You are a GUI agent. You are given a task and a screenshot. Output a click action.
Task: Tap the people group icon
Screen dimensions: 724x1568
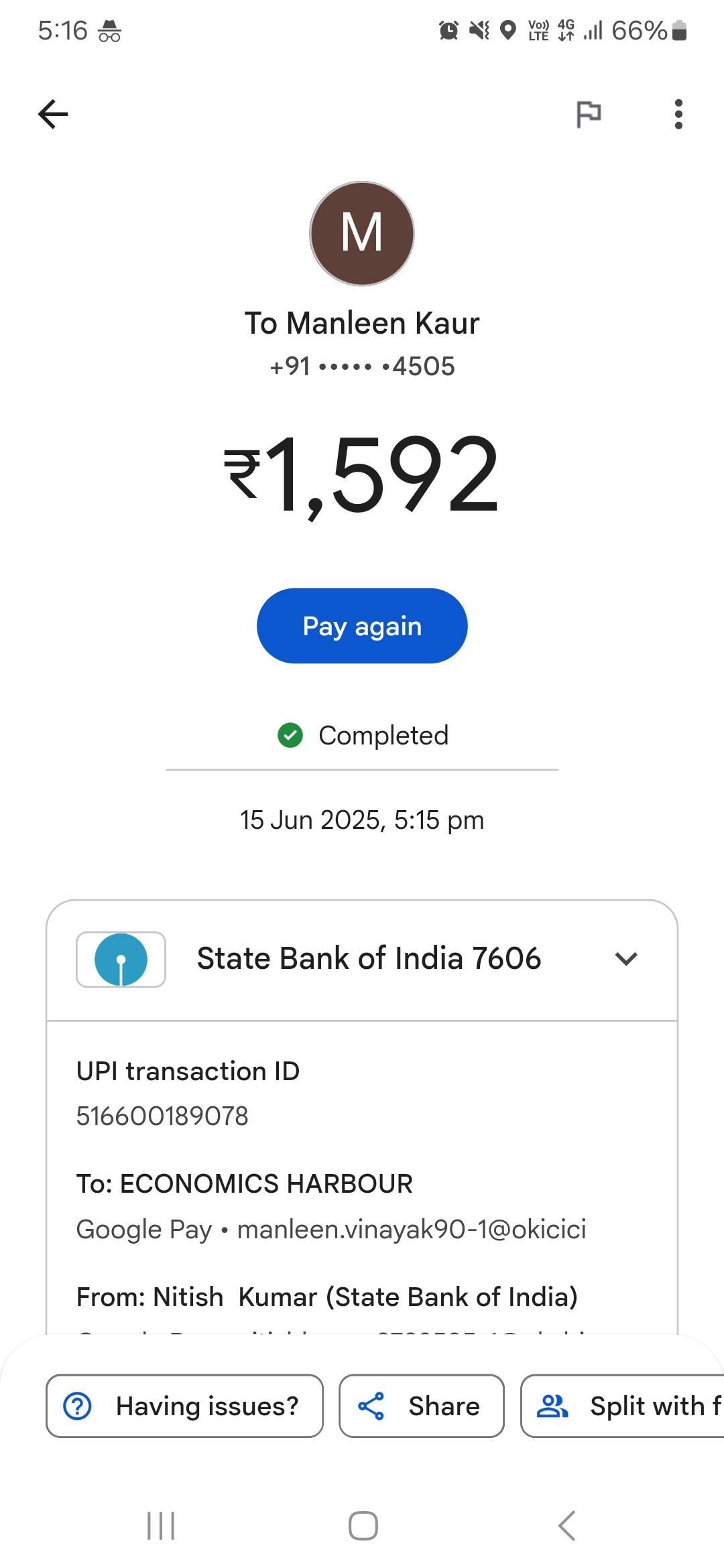point(552,1406)
